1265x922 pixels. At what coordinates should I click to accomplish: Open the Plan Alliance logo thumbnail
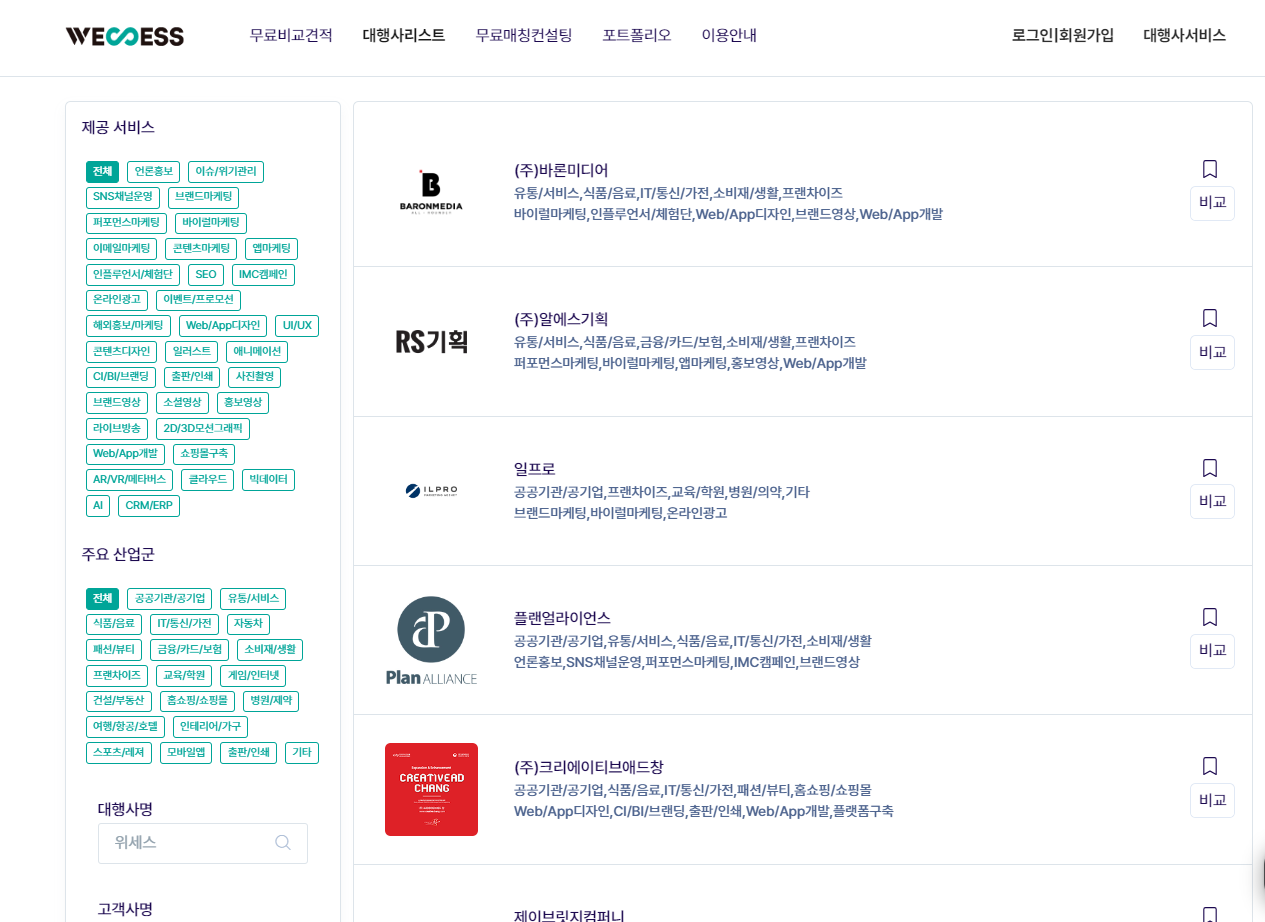pyautogui.click(x=431, y=640)
